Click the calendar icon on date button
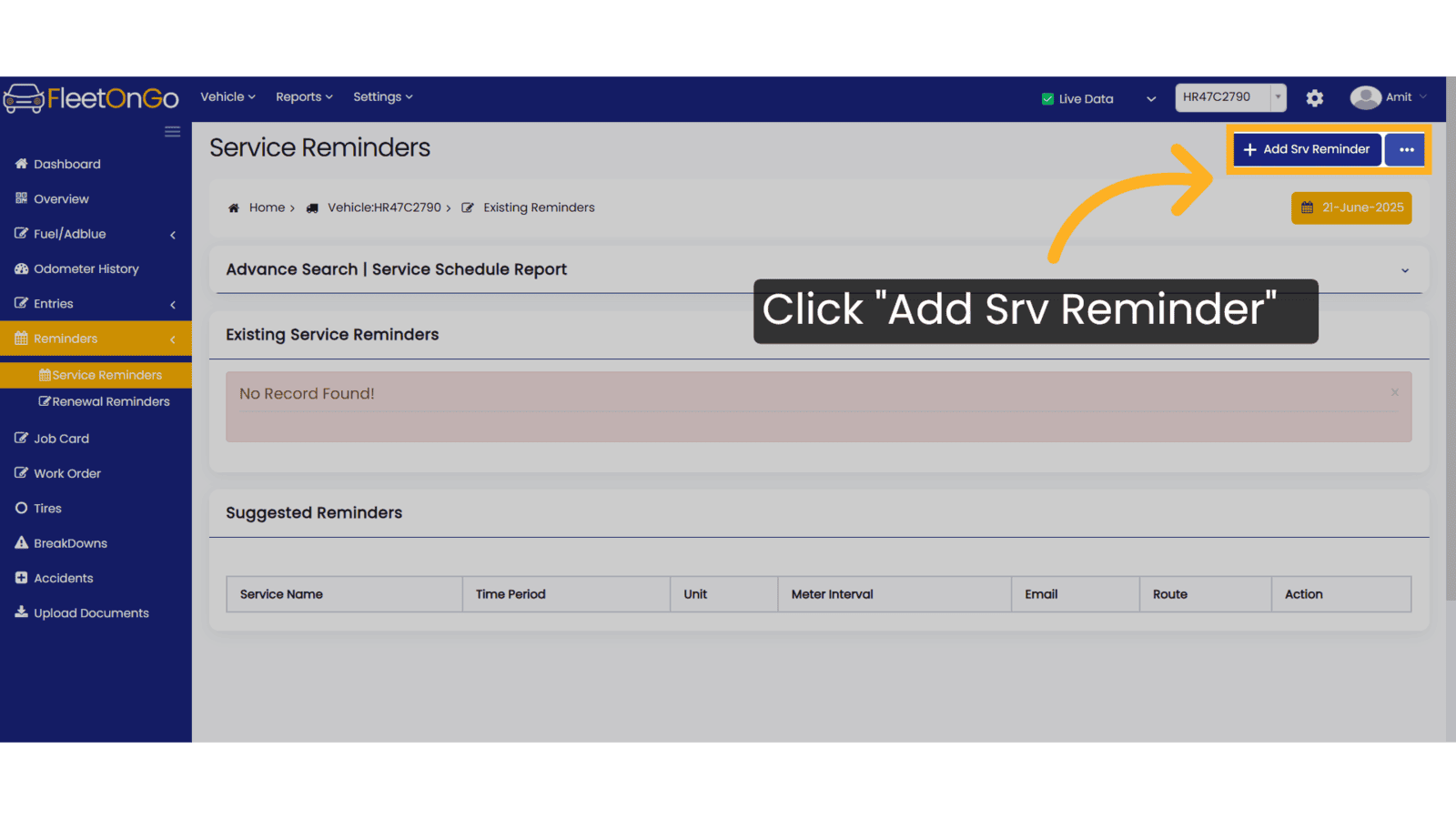The width and height of the screenshot is (1456, 819). (x=1307, y=207)
